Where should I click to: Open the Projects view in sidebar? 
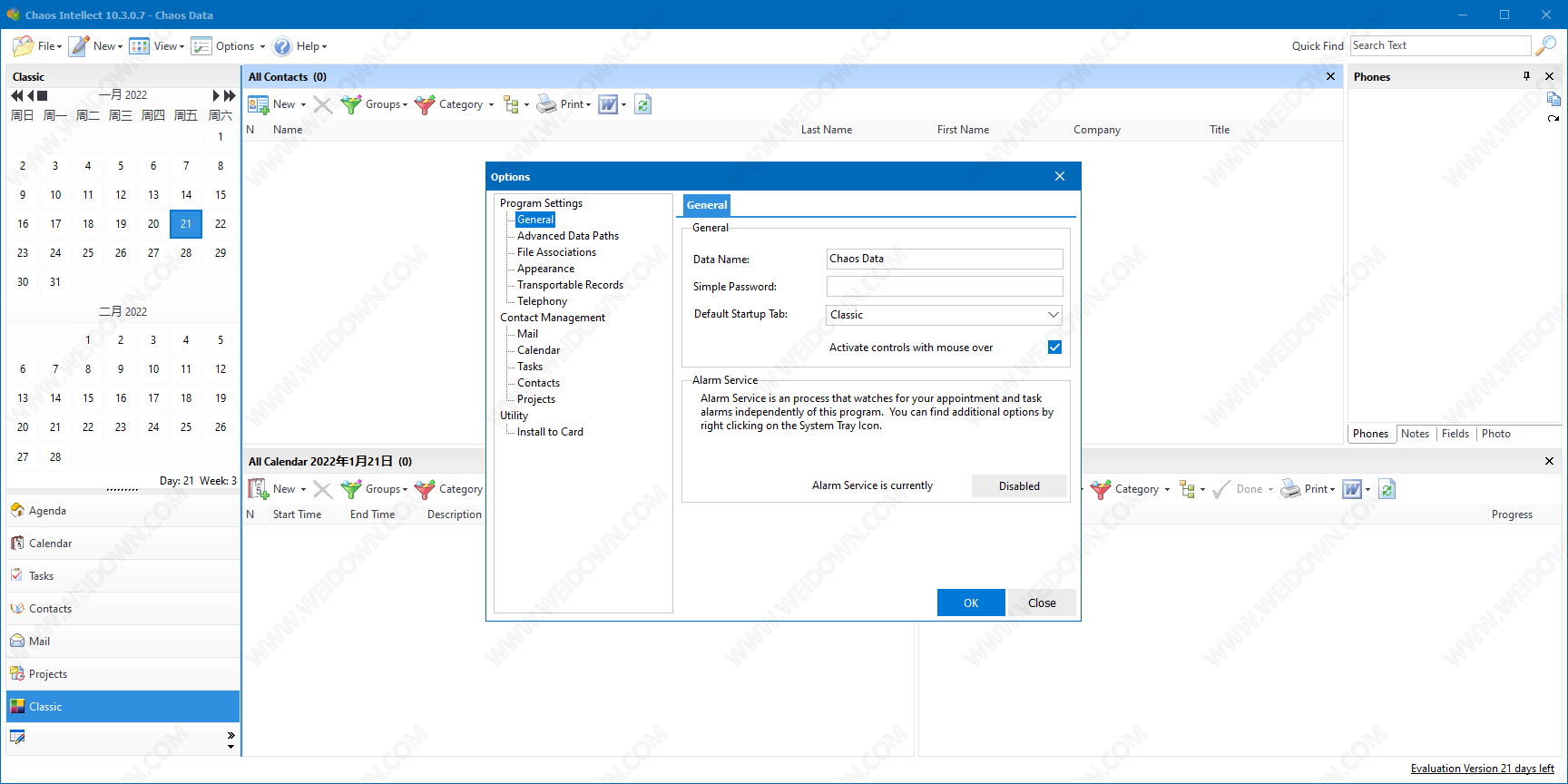[122, 674]
